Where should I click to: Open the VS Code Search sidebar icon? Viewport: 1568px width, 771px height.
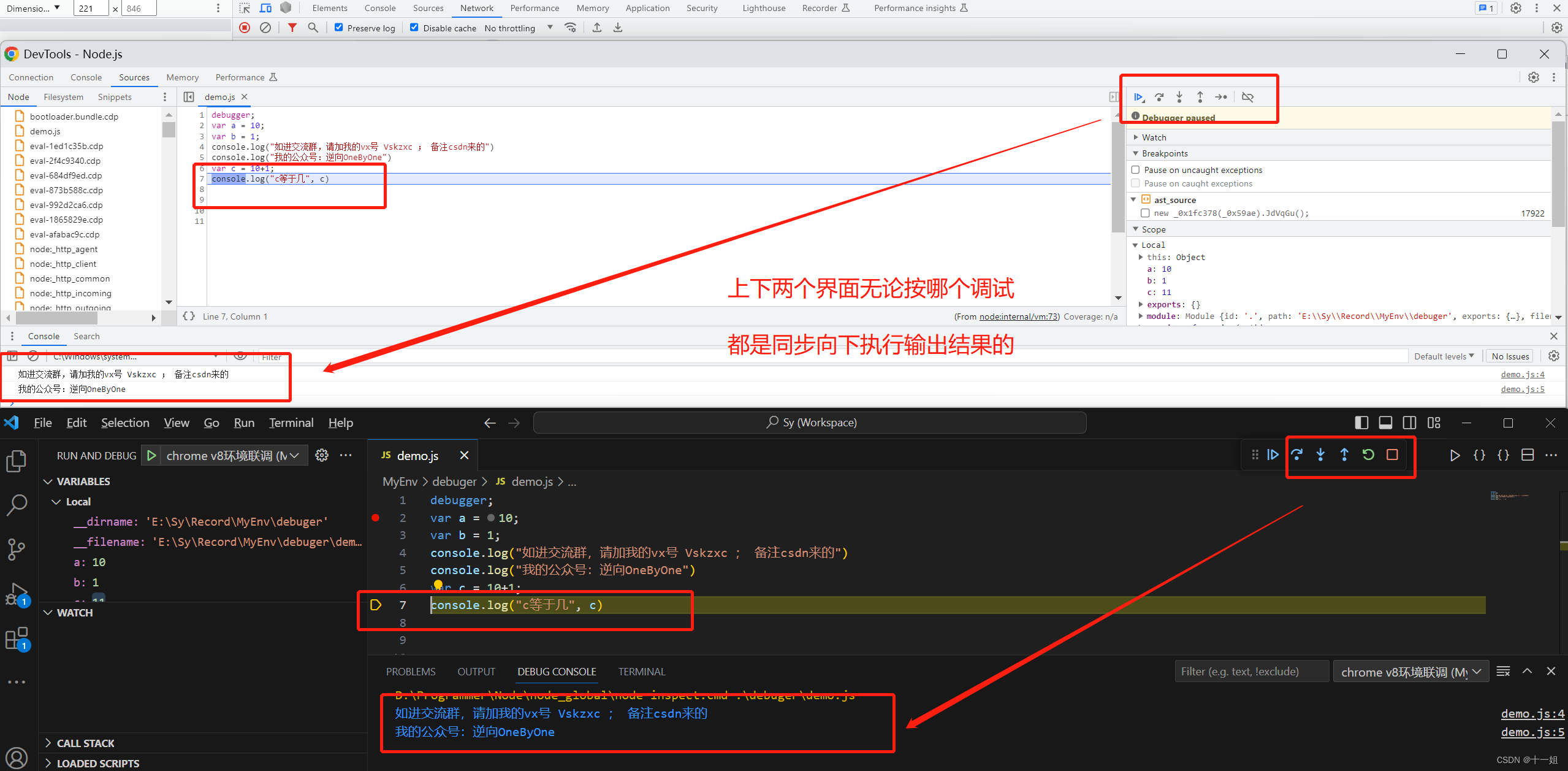pos(17,505)
